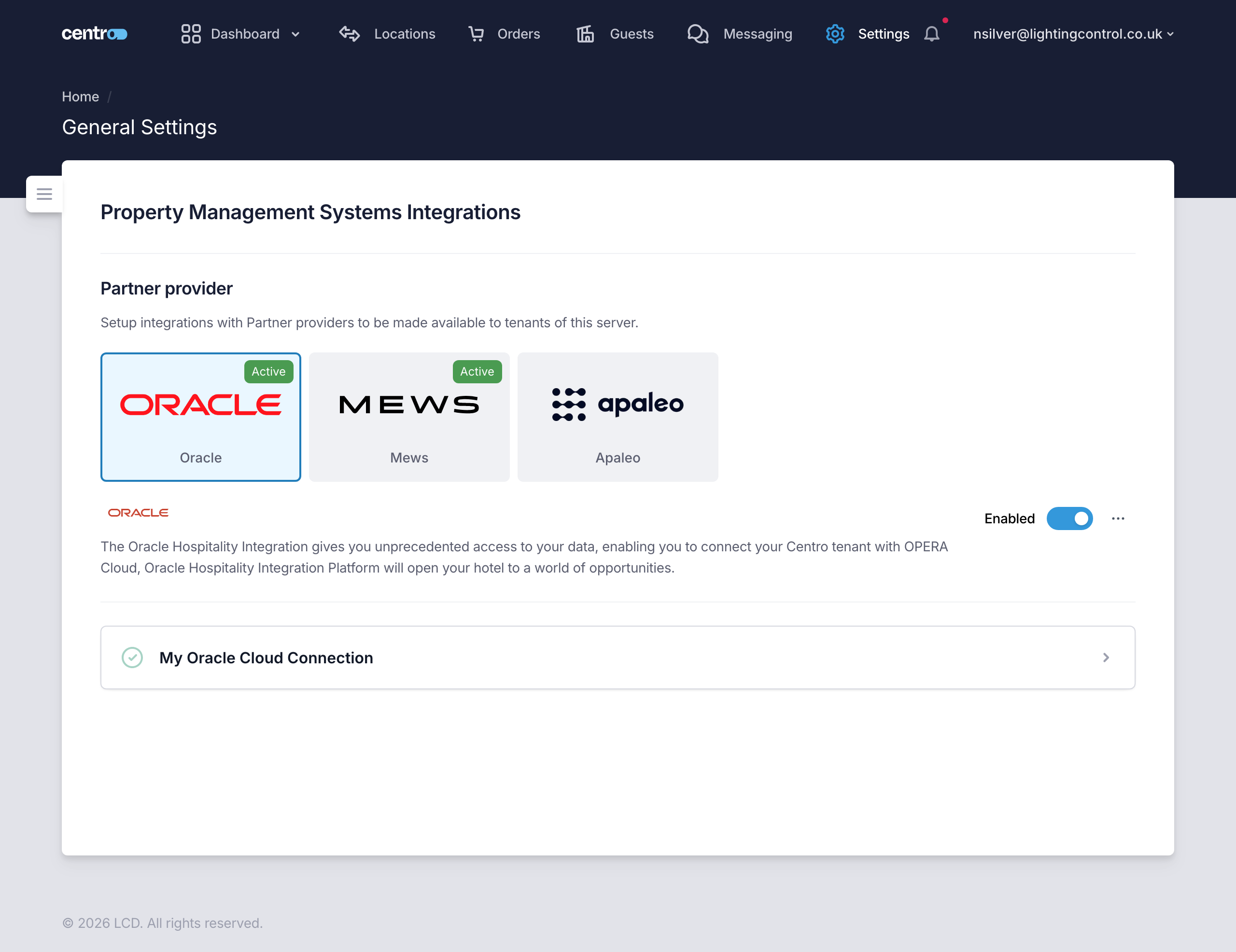Click the General Settings page title
This screenshot has height=952, width=1236.
point(139,127)
